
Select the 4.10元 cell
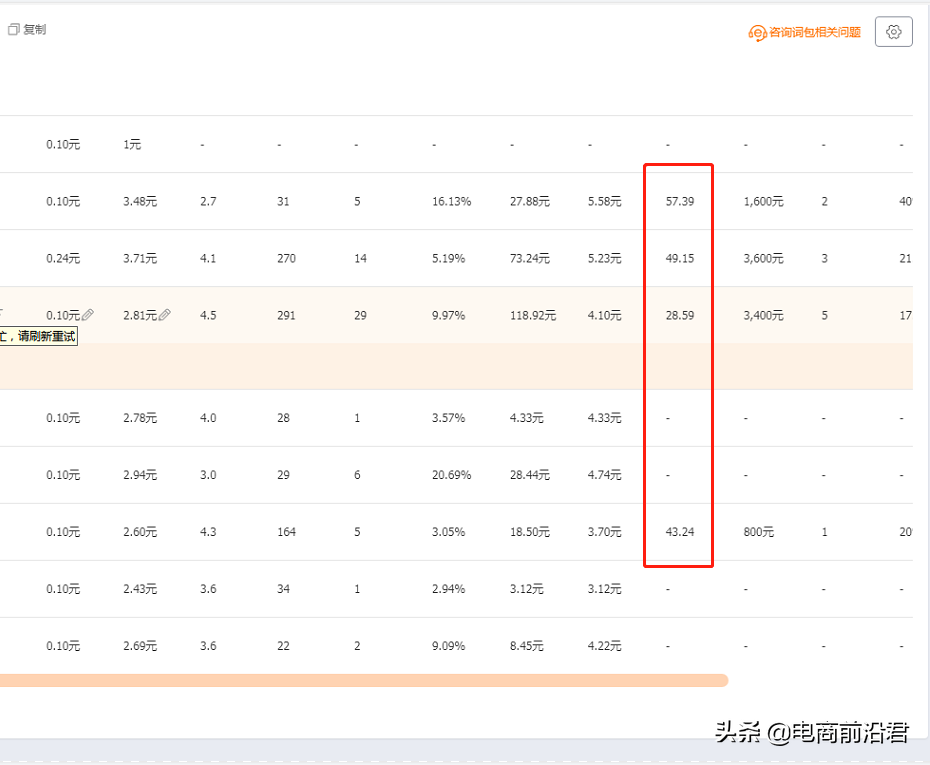(604, 315)
